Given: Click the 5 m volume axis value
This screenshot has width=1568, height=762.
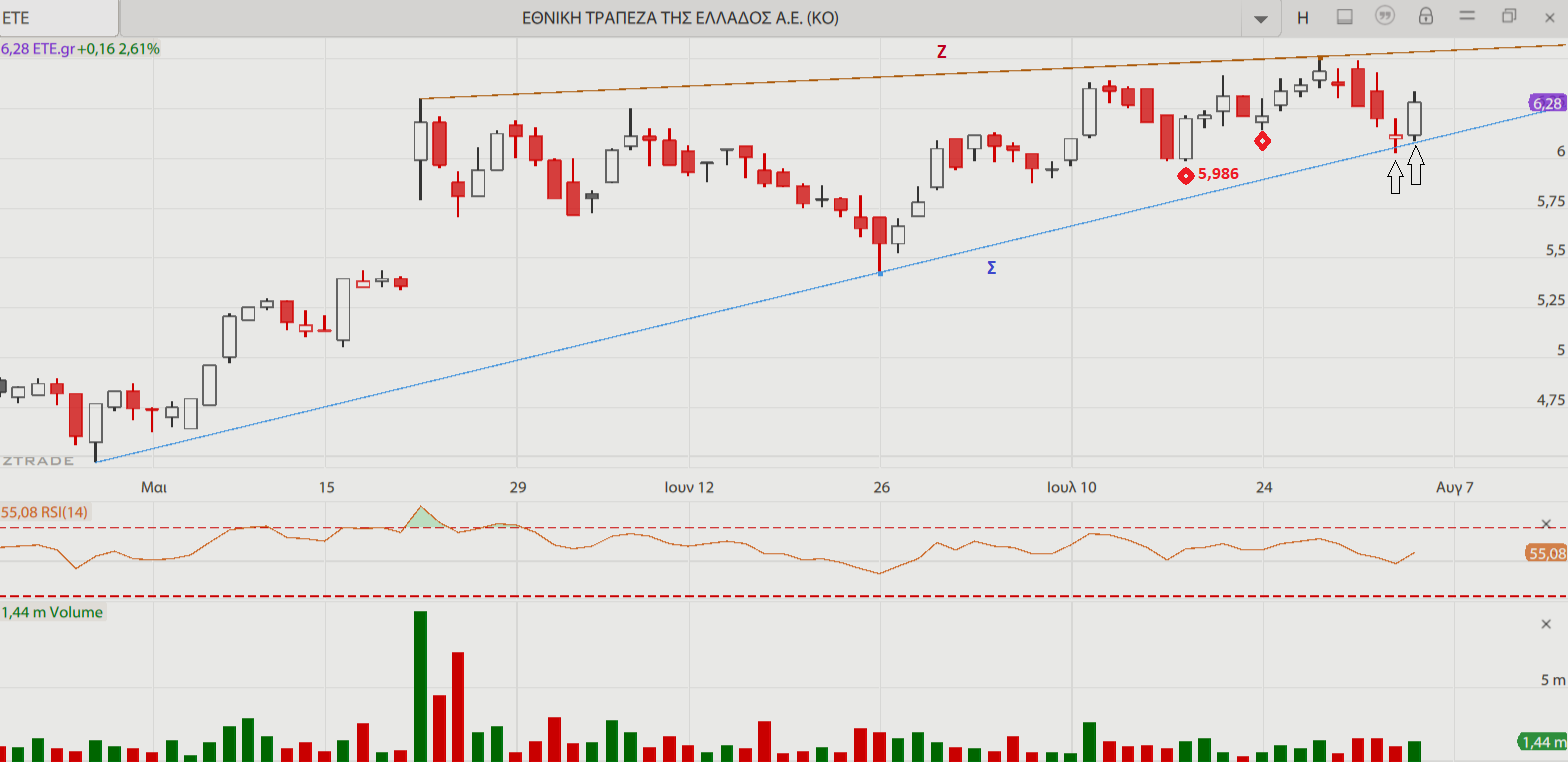Looking at the screenshot, I should coord(1553,681).
